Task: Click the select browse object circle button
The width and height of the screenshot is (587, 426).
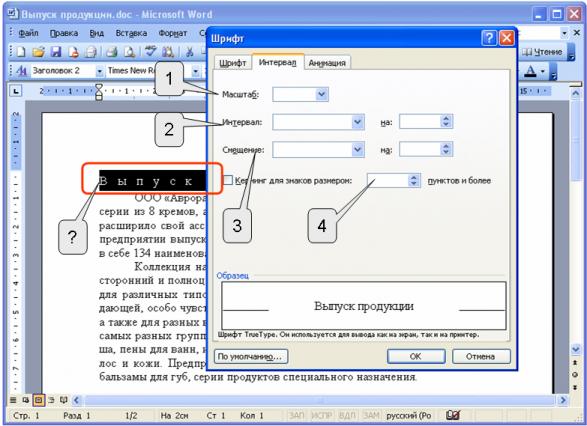Action: pos(576,375)
